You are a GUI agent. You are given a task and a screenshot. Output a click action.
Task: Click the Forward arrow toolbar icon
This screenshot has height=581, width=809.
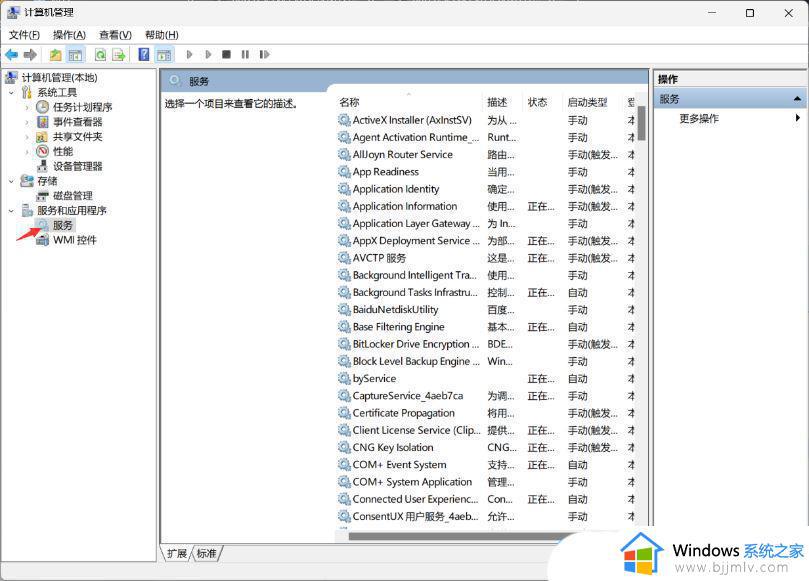click(30, 54)
